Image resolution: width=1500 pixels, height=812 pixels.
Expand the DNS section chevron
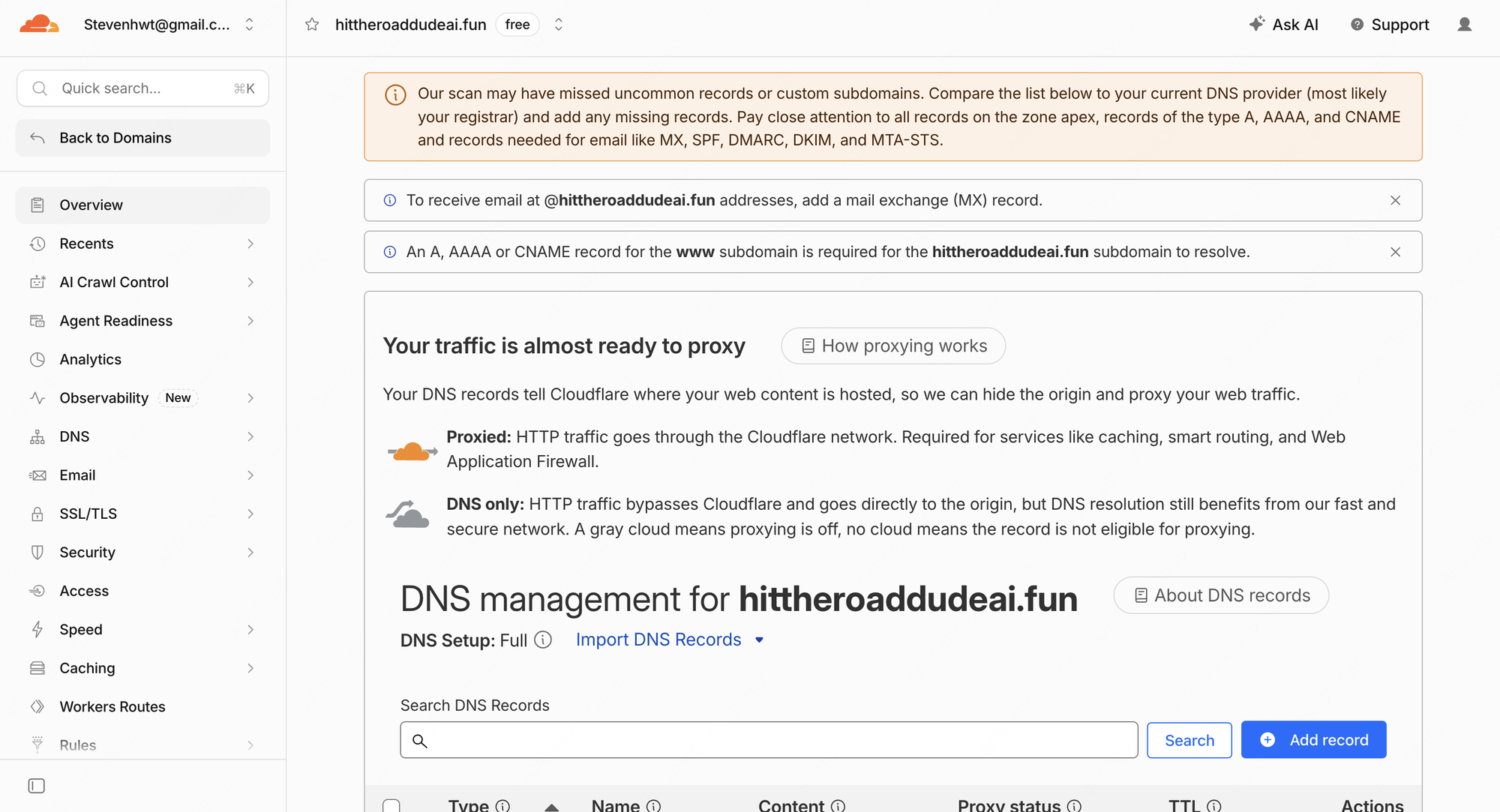point(250,436)
